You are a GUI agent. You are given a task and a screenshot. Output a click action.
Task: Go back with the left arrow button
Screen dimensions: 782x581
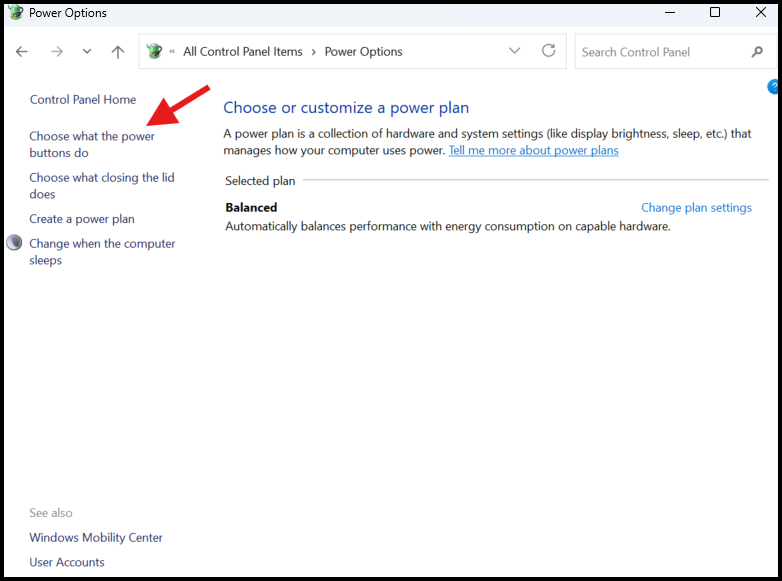tap(21, 51)
